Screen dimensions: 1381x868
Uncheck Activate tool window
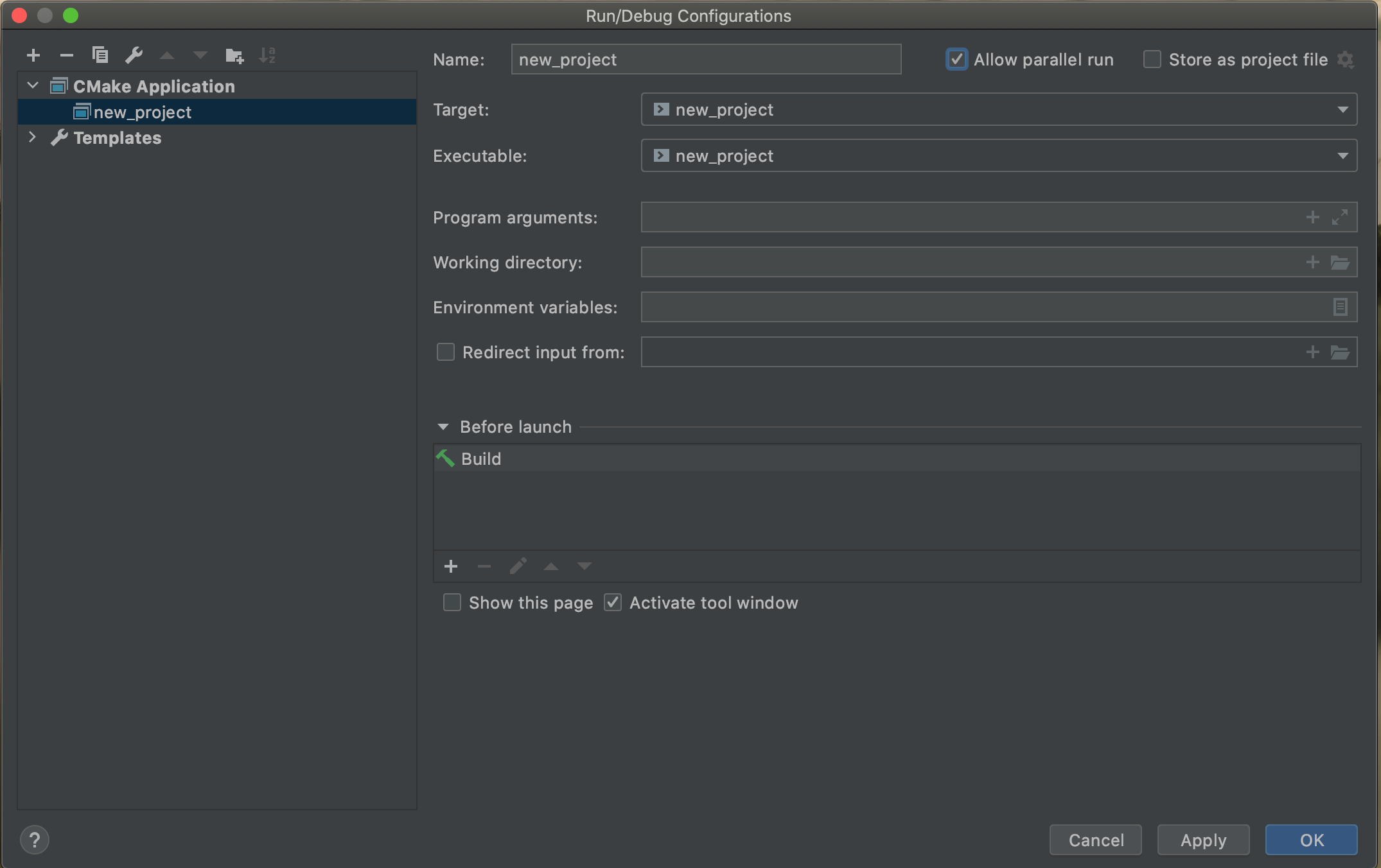[x=613, y=603]
